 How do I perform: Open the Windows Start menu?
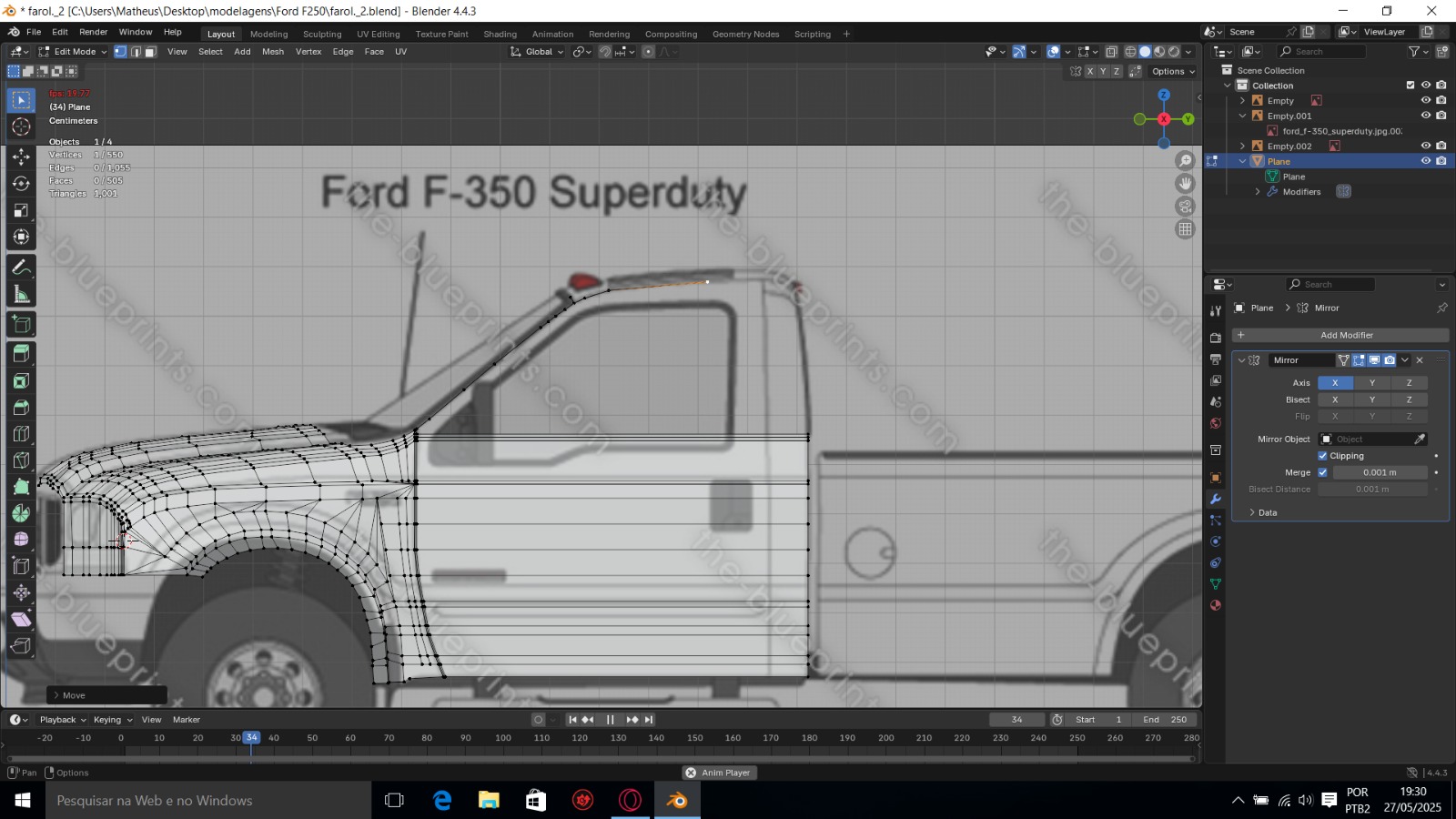(23, 800)
